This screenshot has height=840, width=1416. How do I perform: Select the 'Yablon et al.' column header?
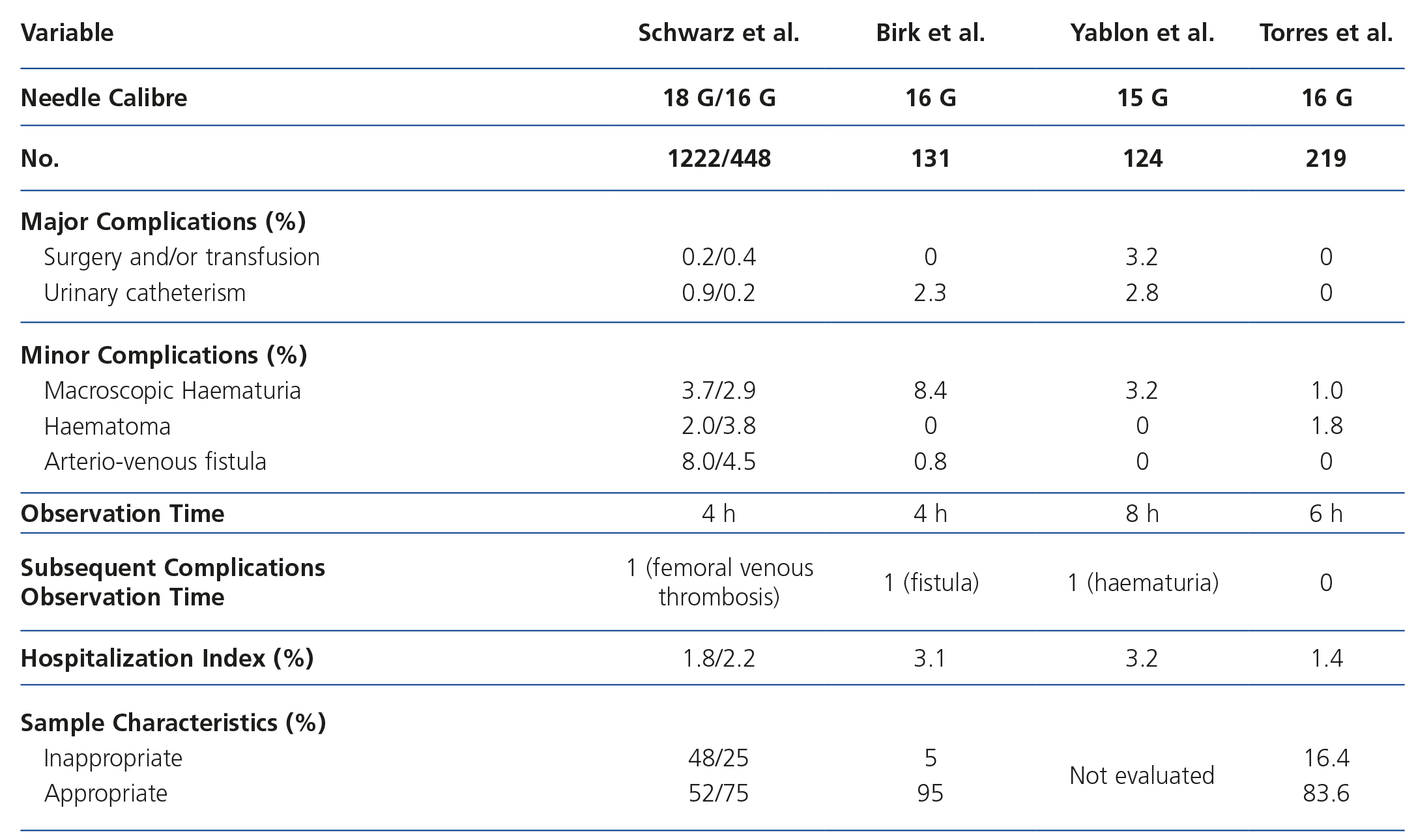pos(1142,33)
